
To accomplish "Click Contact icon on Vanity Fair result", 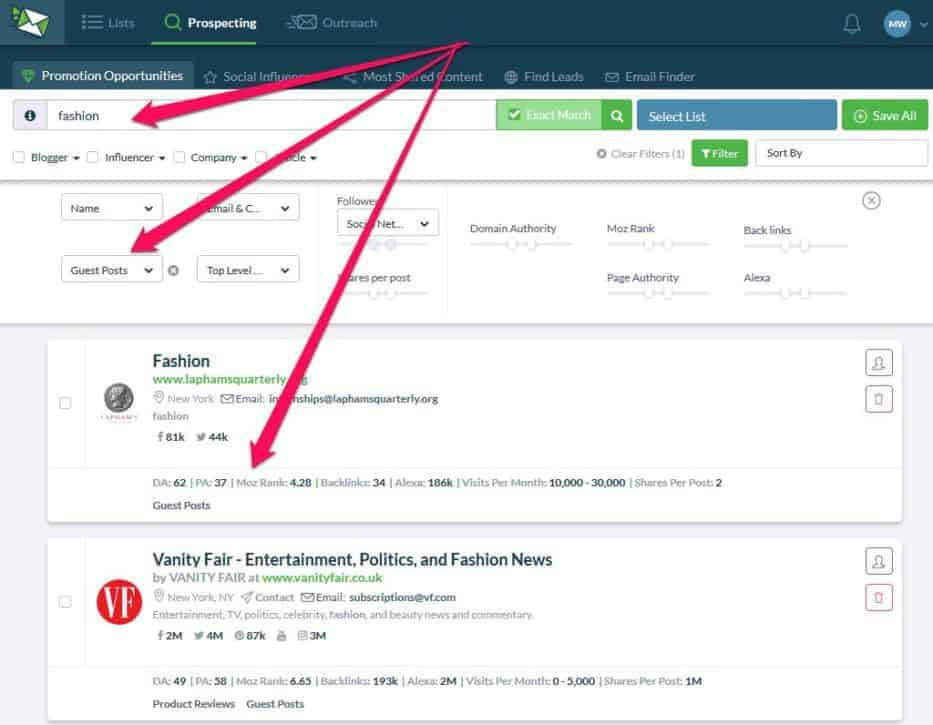I will (247, 596).
